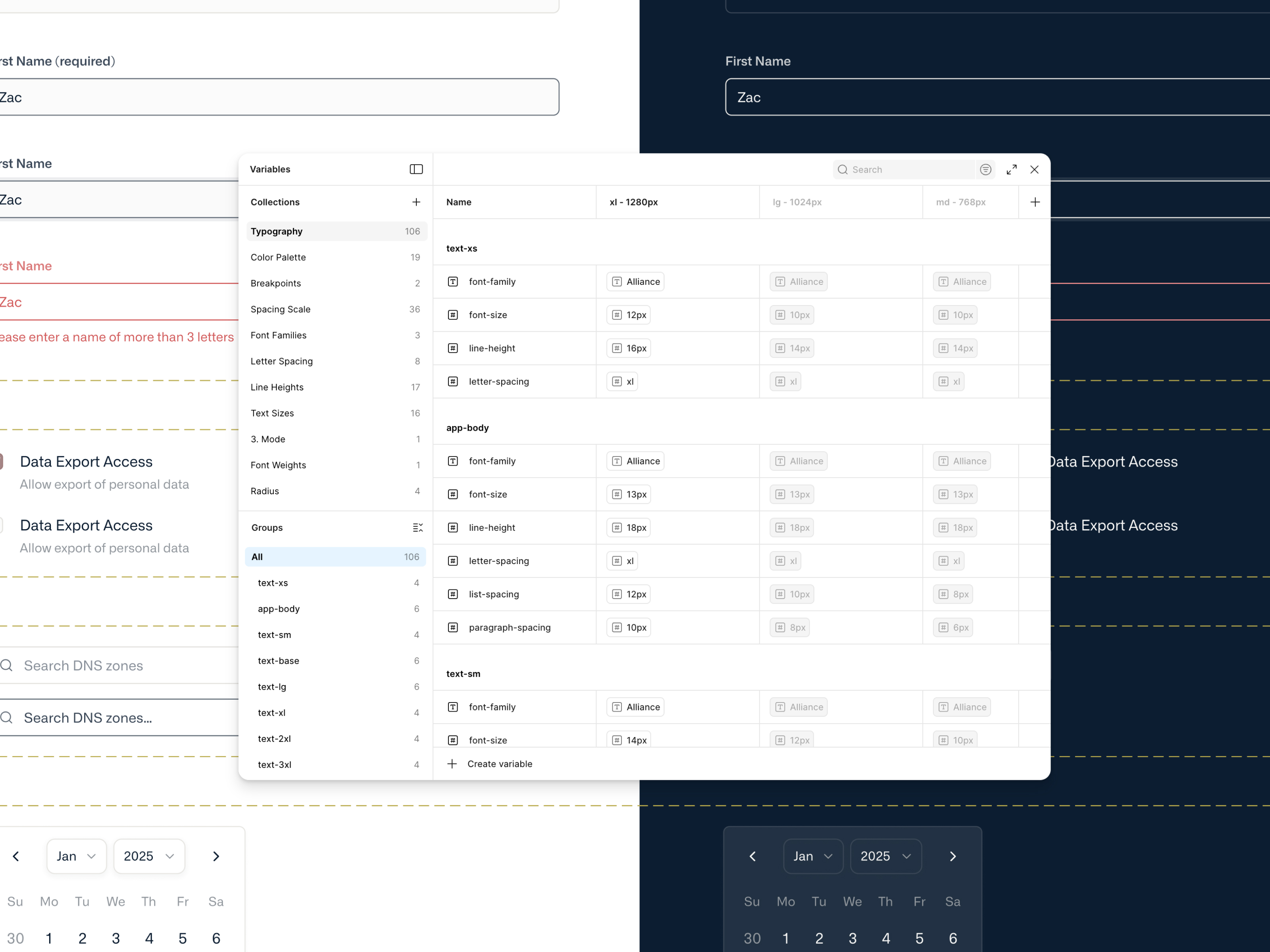
Task: Open the 2025 year dropdown in light calendar
Action: tap(149, 856)
